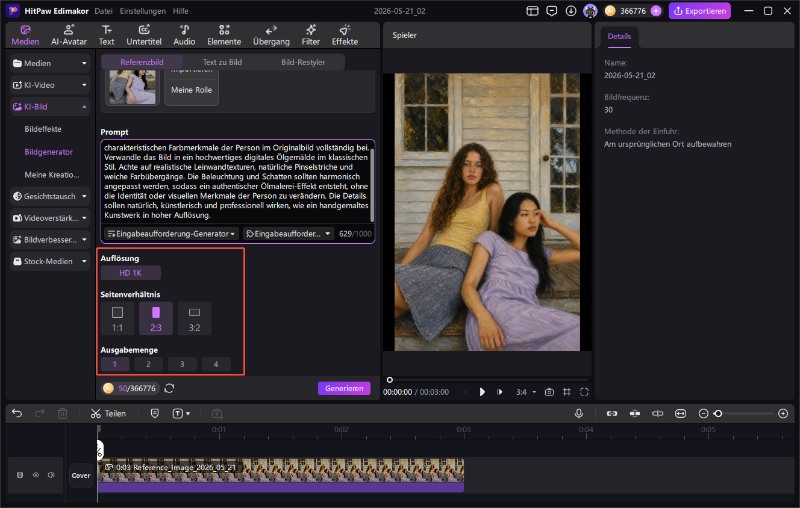Expand the Gesichtstausch sidebar section
The width and height of the screenshot is (800, 508).
(x=50, y=196)
